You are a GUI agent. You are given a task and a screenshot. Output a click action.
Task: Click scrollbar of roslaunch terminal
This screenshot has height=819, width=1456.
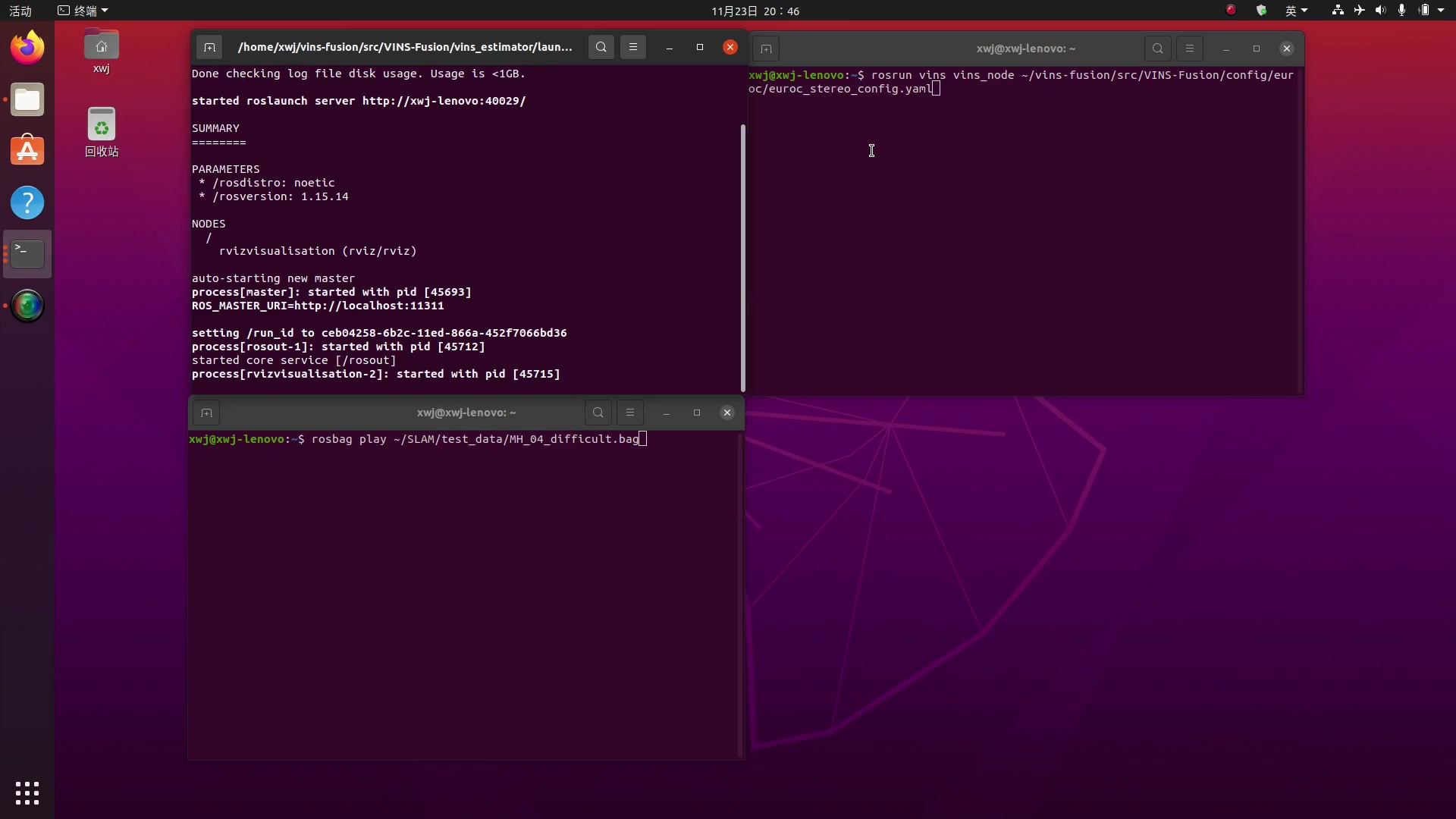point(742,258)
